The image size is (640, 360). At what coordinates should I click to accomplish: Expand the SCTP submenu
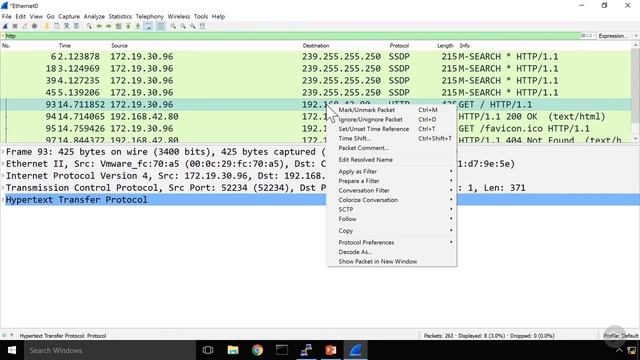pyautogui.click(x=392, y=209)
